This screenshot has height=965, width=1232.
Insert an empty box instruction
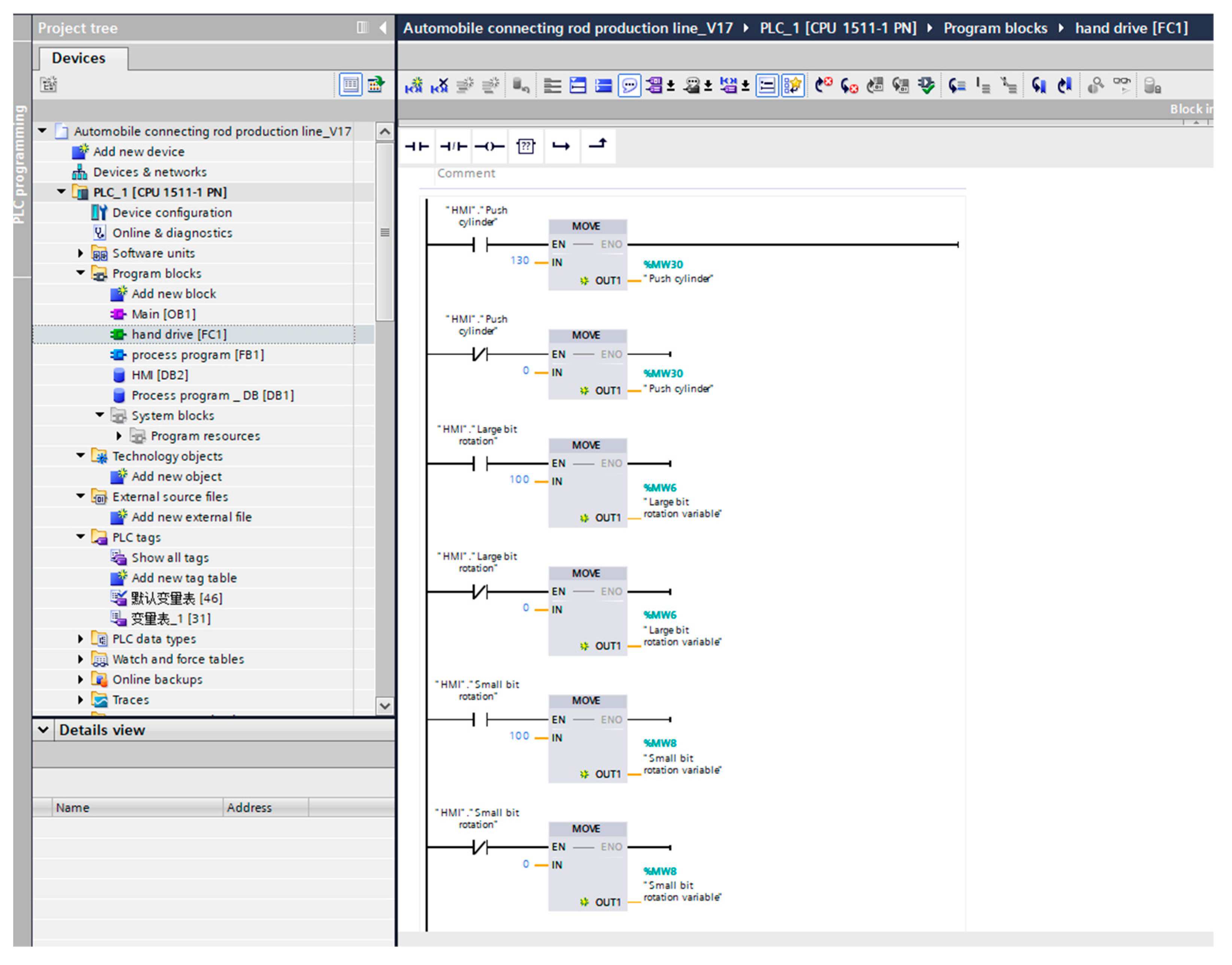tap(525, 146)
